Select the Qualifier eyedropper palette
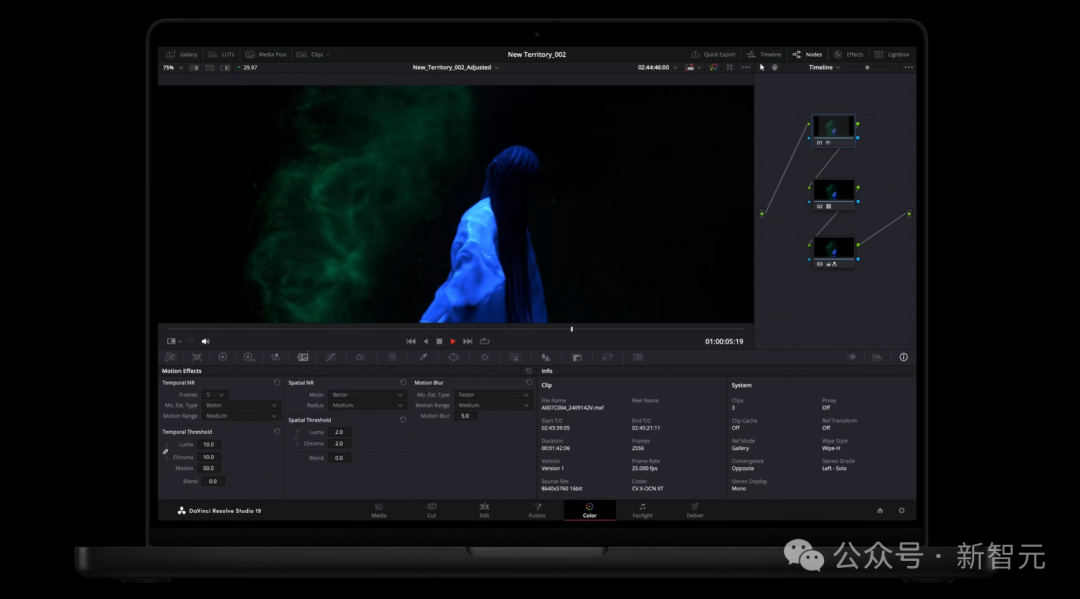Image resolution: width=1080 pixels, height=599 pixels. pyautogui.click(x=423, y=357)
